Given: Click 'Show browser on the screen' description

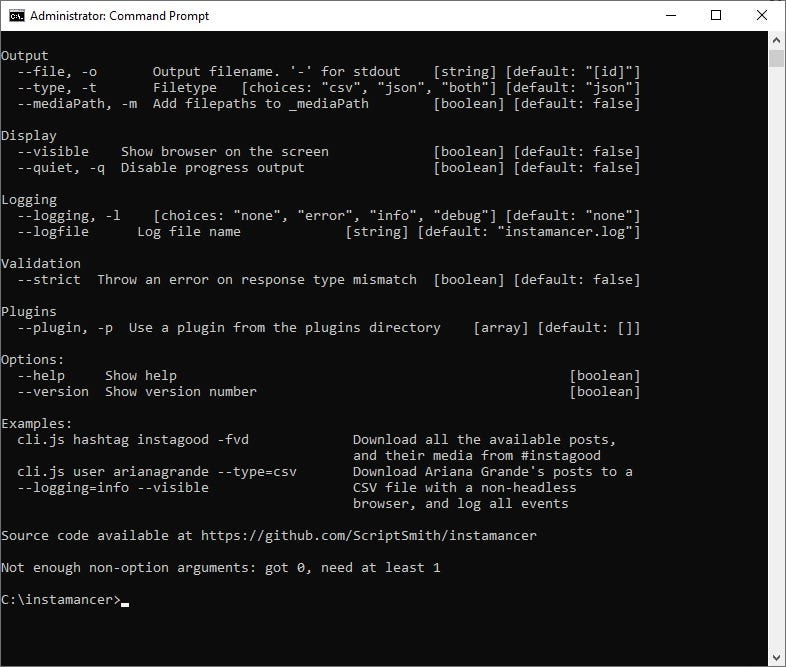Looking at the screenshot, I should click(225, 152).
